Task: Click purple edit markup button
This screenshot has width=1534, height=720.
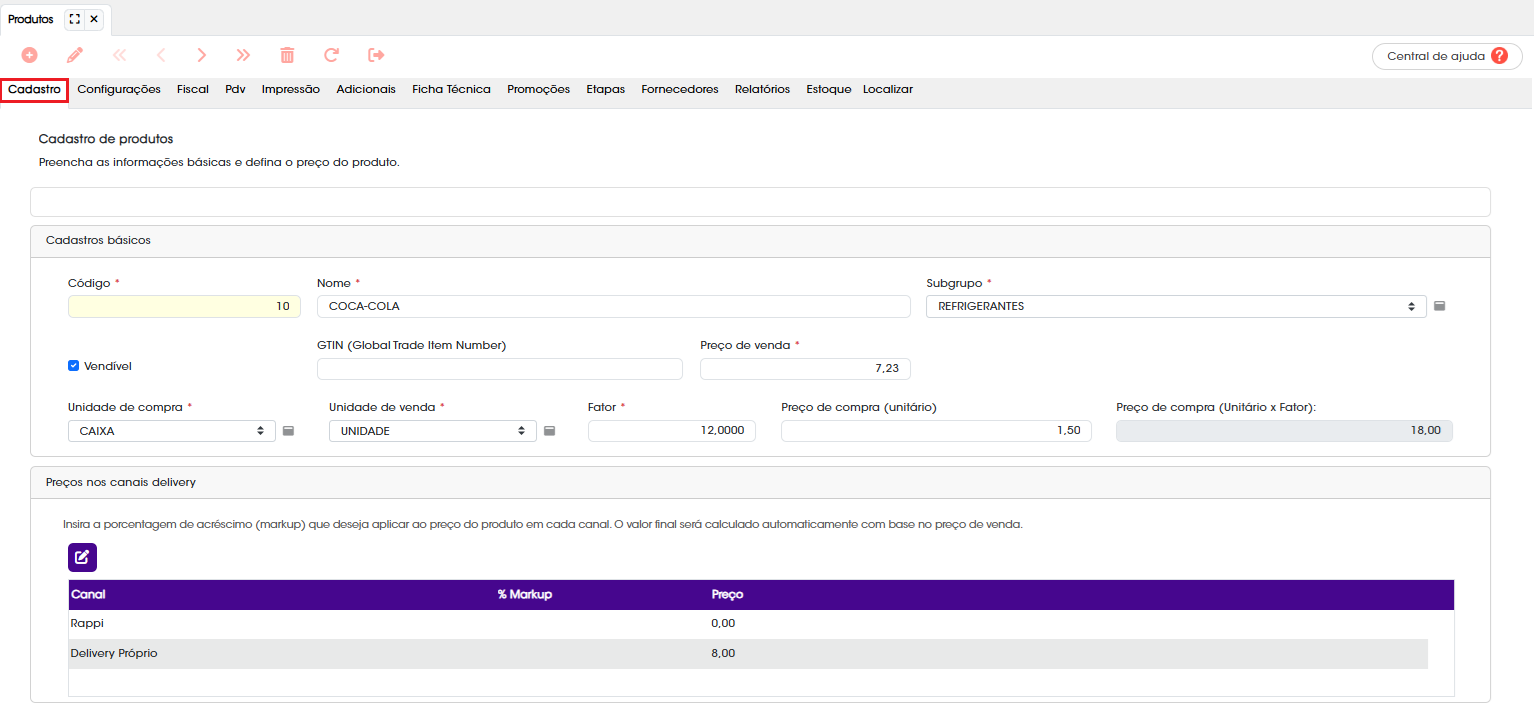Action: click(x=82, y=557)
